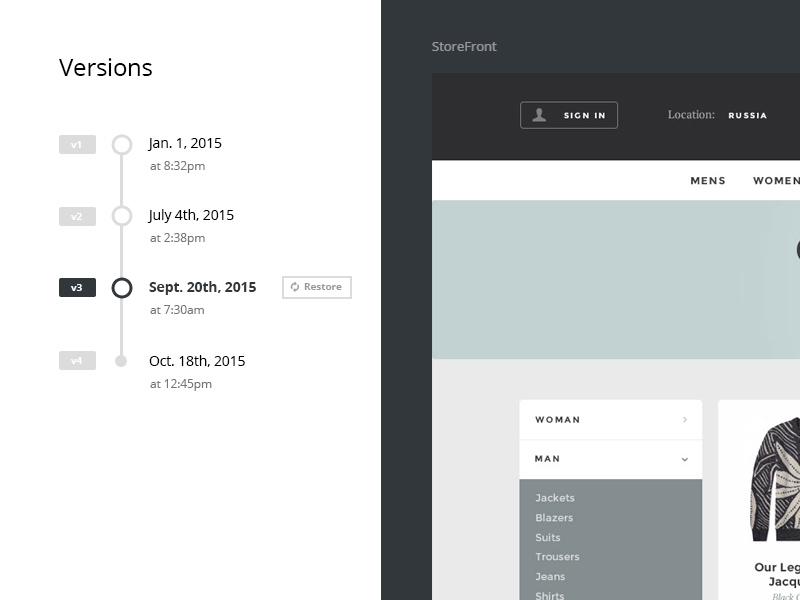Select the Sept. 20th, 2015 timeline circle
Viewport: 800px width, 600px height.
(x=122, y=288)
